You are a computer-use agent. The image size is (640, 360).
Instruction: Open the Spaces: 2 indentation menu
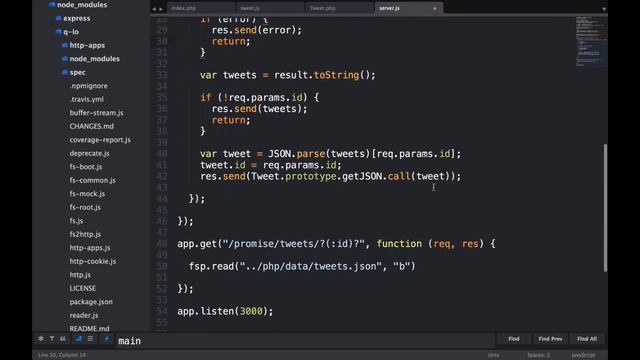click(x=538, y=355)
